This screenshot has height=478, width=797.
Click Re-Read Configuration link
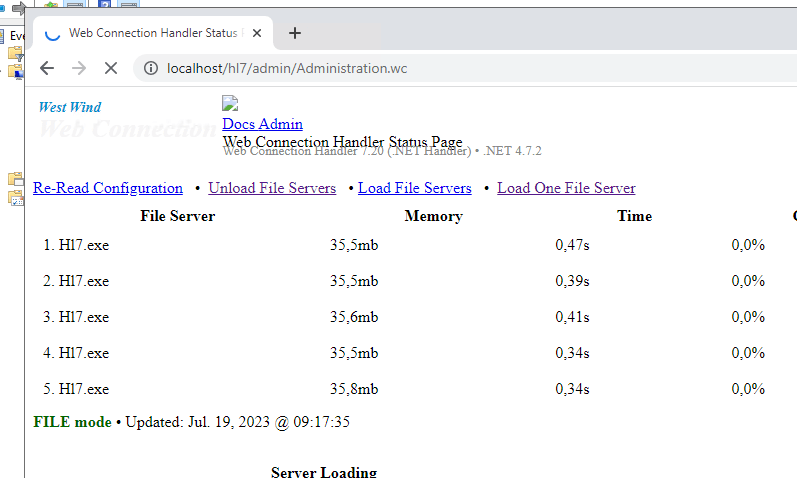tap(108, 188)
